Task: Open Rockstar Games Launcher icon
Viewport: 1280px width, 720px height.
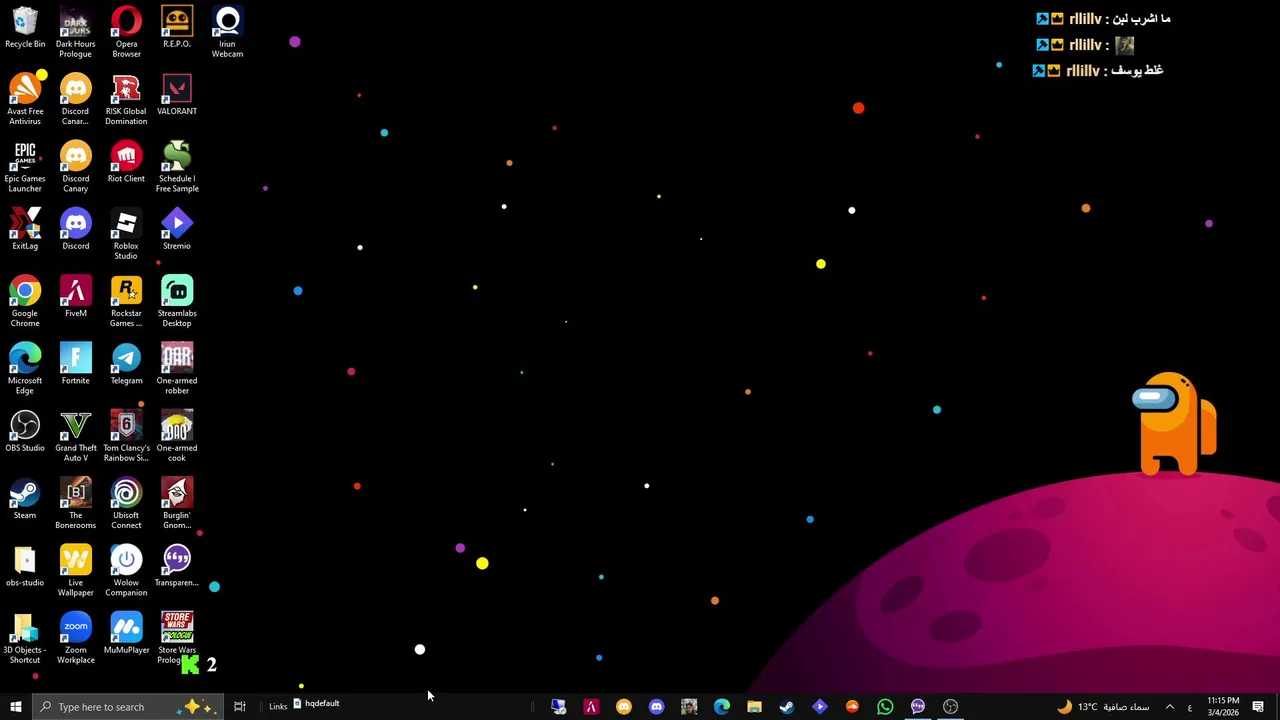Action: 126,302
